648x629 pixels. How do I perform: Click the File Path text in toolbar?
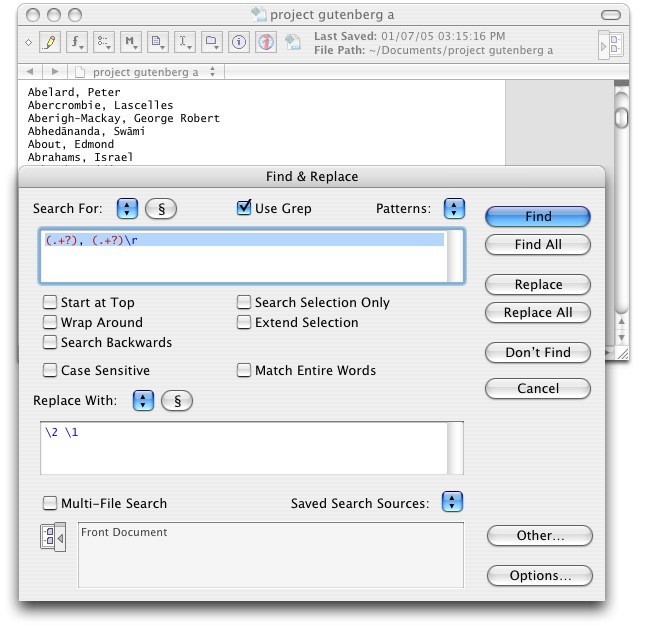tap(434, 50)
